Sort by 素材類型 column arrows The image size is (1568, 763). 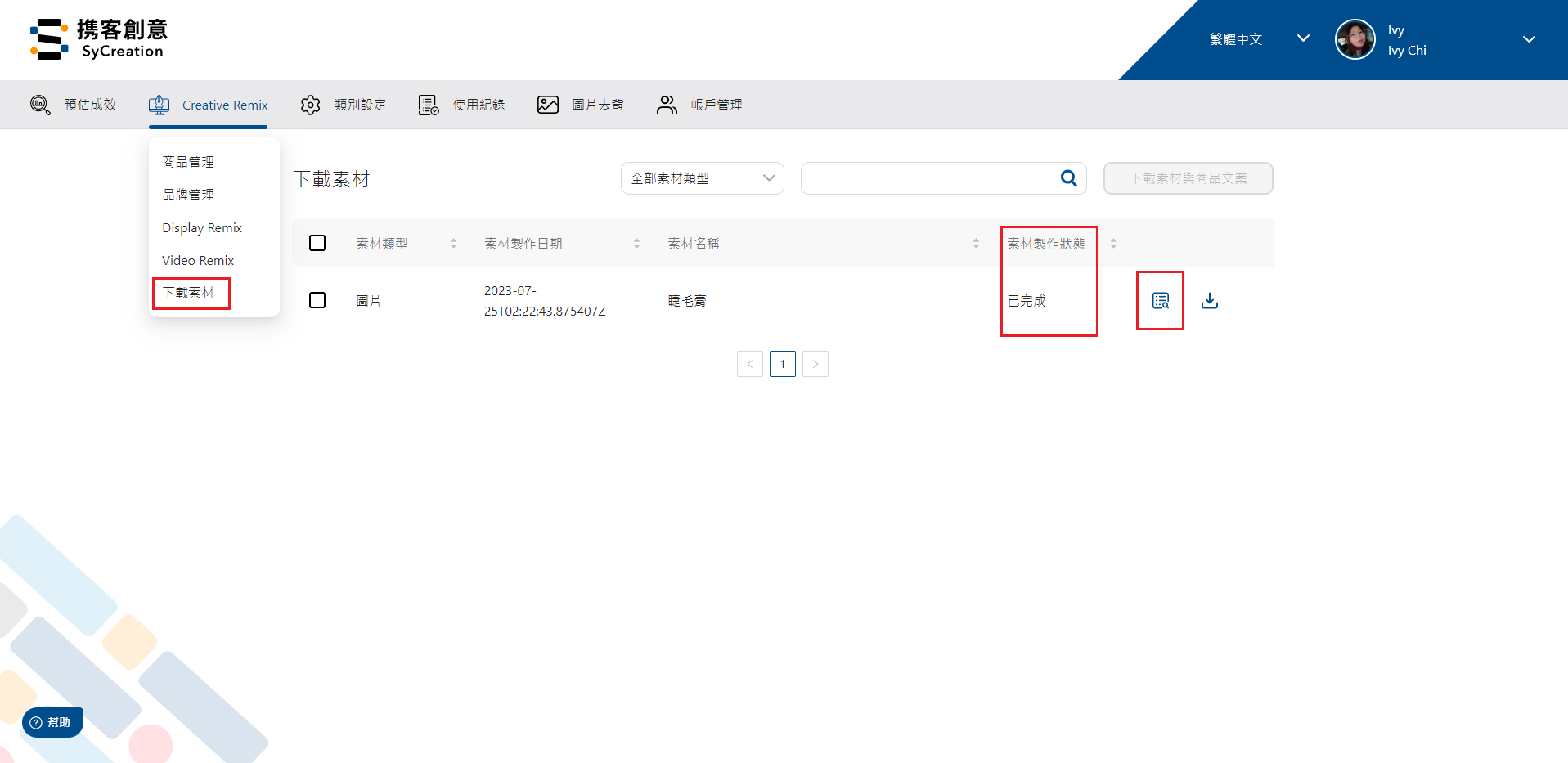pos(453,244)
